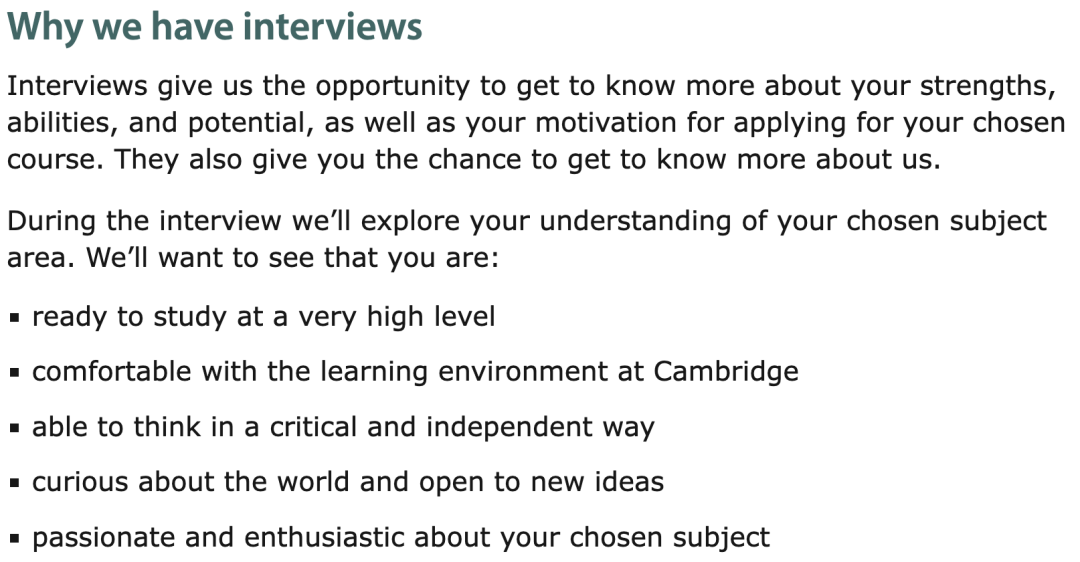
Task: Click the bullet before 'ready to study'
Action: (x=15, y=318)
